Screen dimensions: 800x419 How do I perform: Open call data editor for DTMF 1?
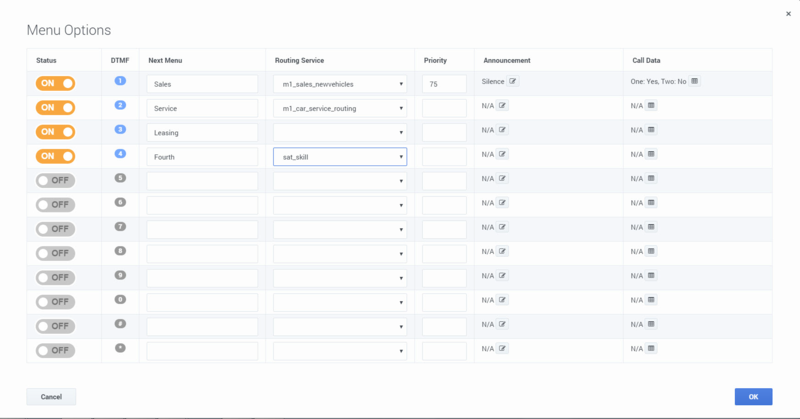pos(695,81)
